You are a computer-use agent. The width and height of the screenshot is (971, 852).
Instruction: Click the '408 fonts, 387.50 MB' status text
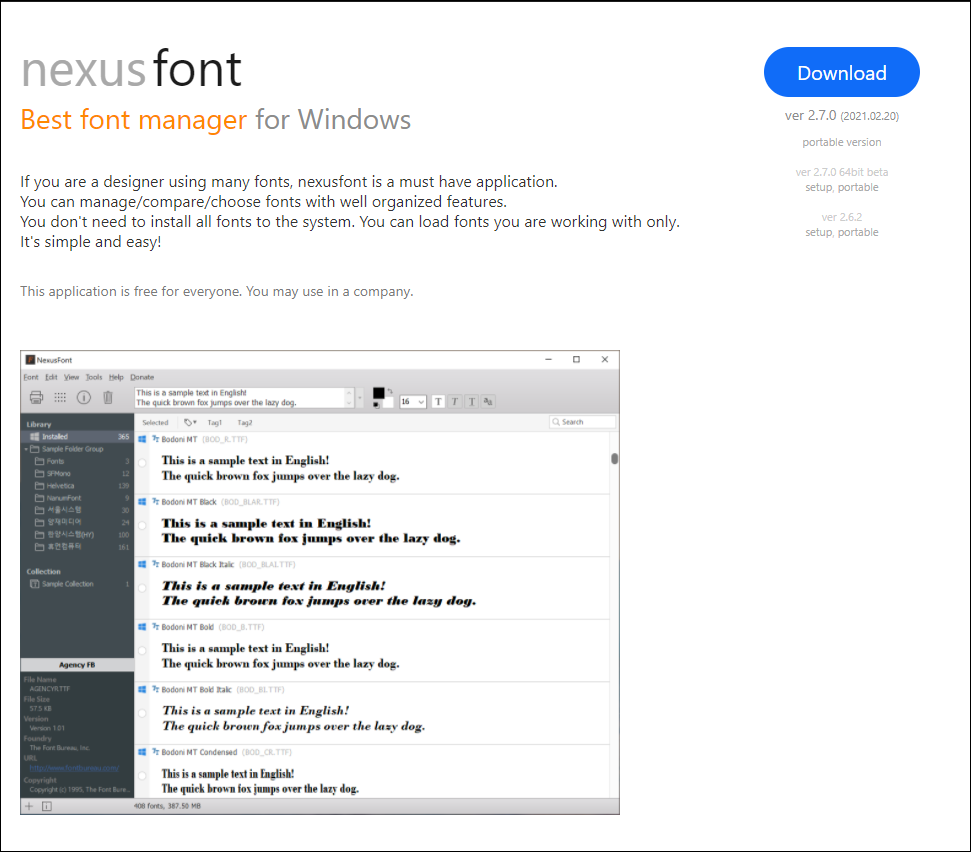tap(167, 806)
